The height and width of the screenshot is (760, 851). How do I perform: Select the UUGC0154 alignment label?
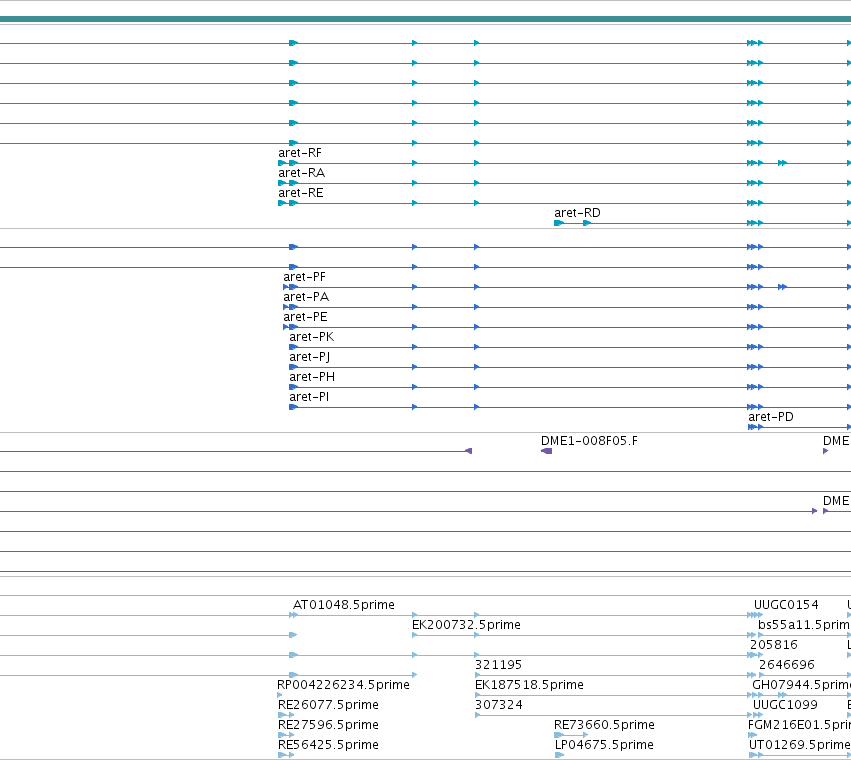point(786,605)
